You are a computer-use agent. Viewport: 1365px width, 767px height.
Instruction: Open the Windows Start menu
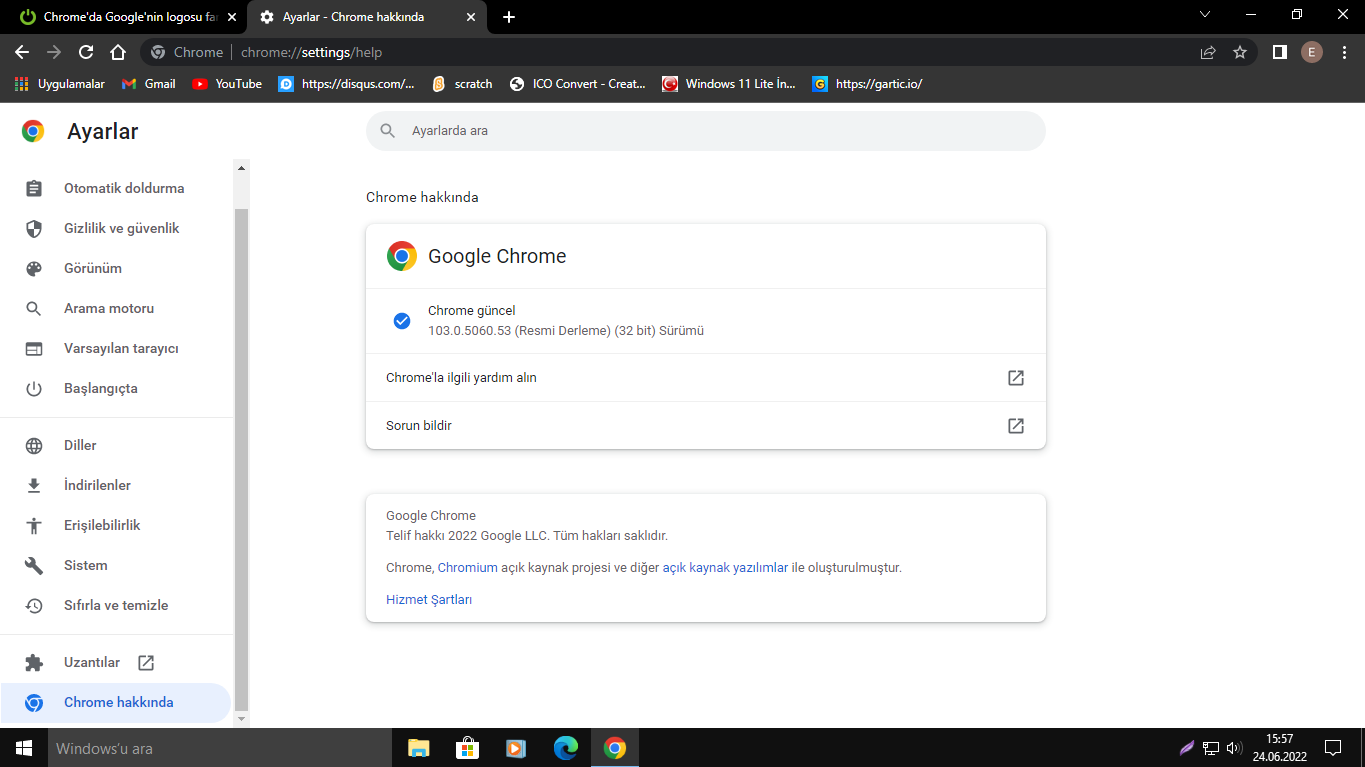(x=24, y=748)
